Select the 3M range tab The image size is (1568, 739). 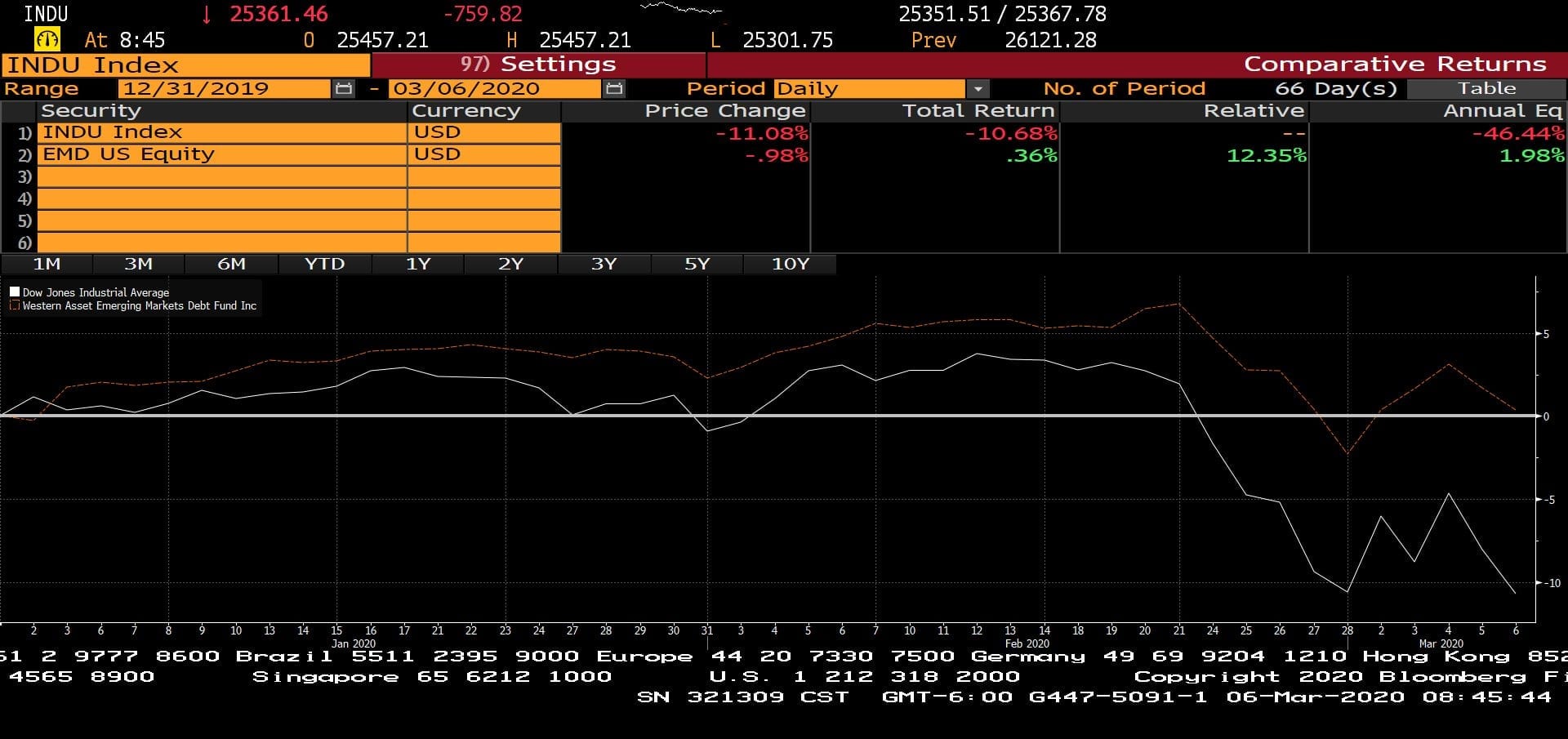pos(139,264)
